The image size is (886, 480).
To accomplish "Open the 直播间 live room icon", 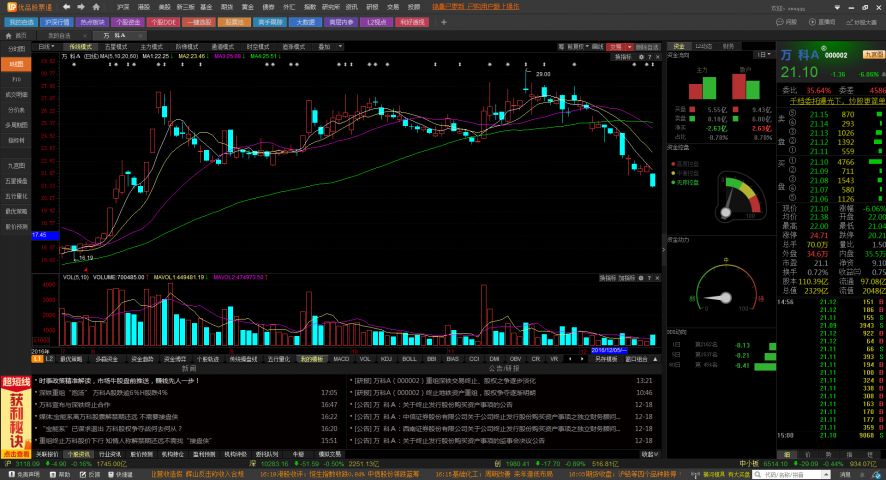I will (812, 22).
